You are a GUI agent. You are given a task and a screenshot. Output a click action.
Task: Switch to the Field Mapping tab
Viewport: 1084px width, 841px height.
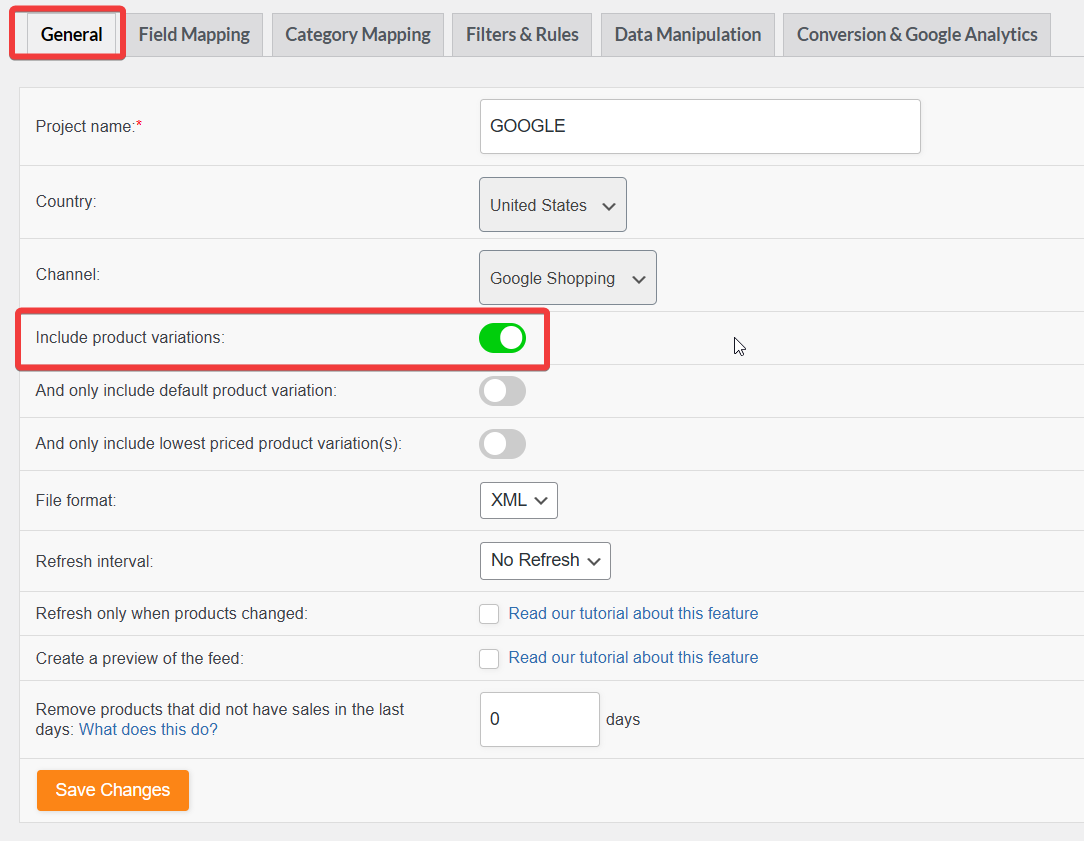coord(194,35)
